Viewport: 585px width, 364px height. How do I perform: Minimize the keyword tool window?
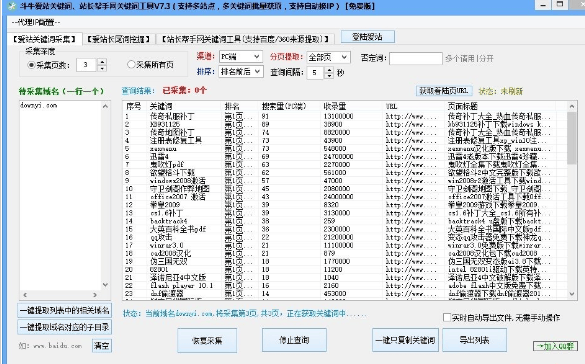point(543,5)
